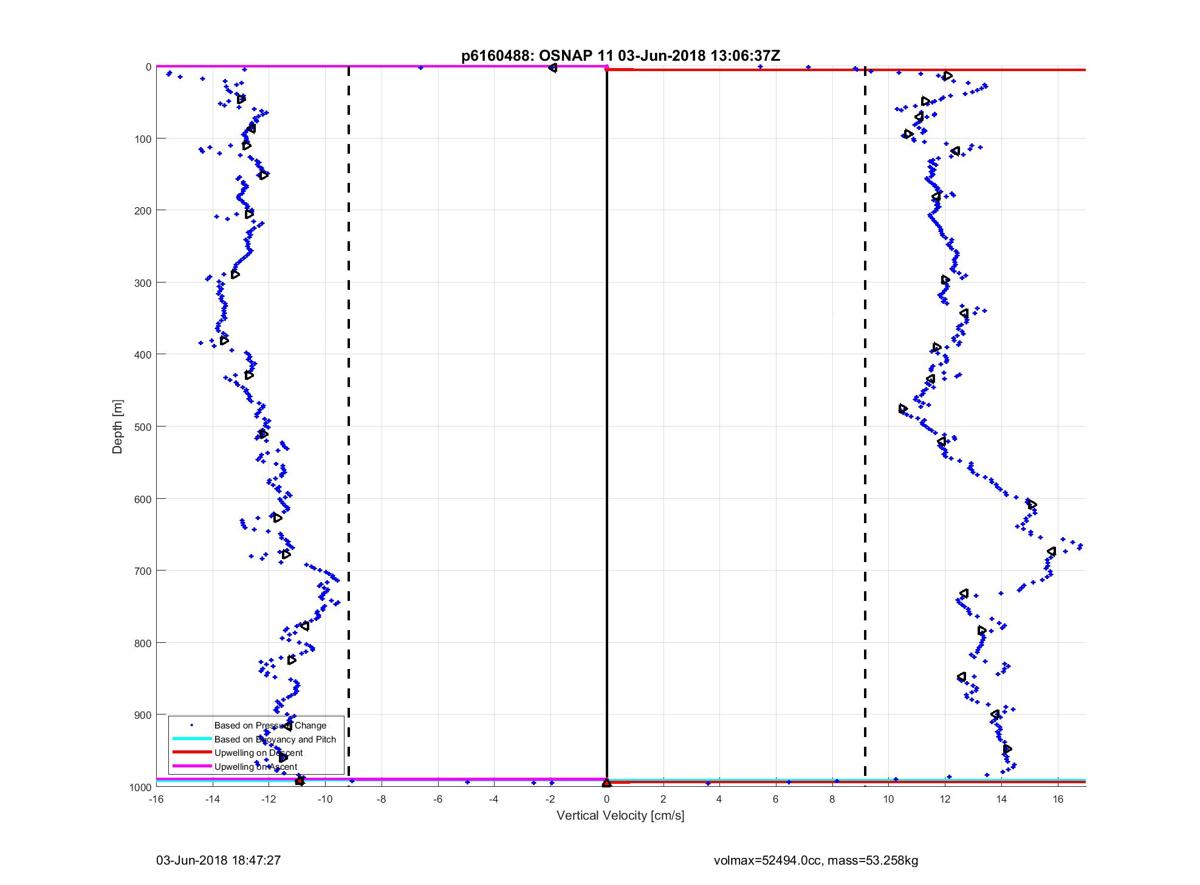Click the velocity axis tick label 10

pos(888,800)
